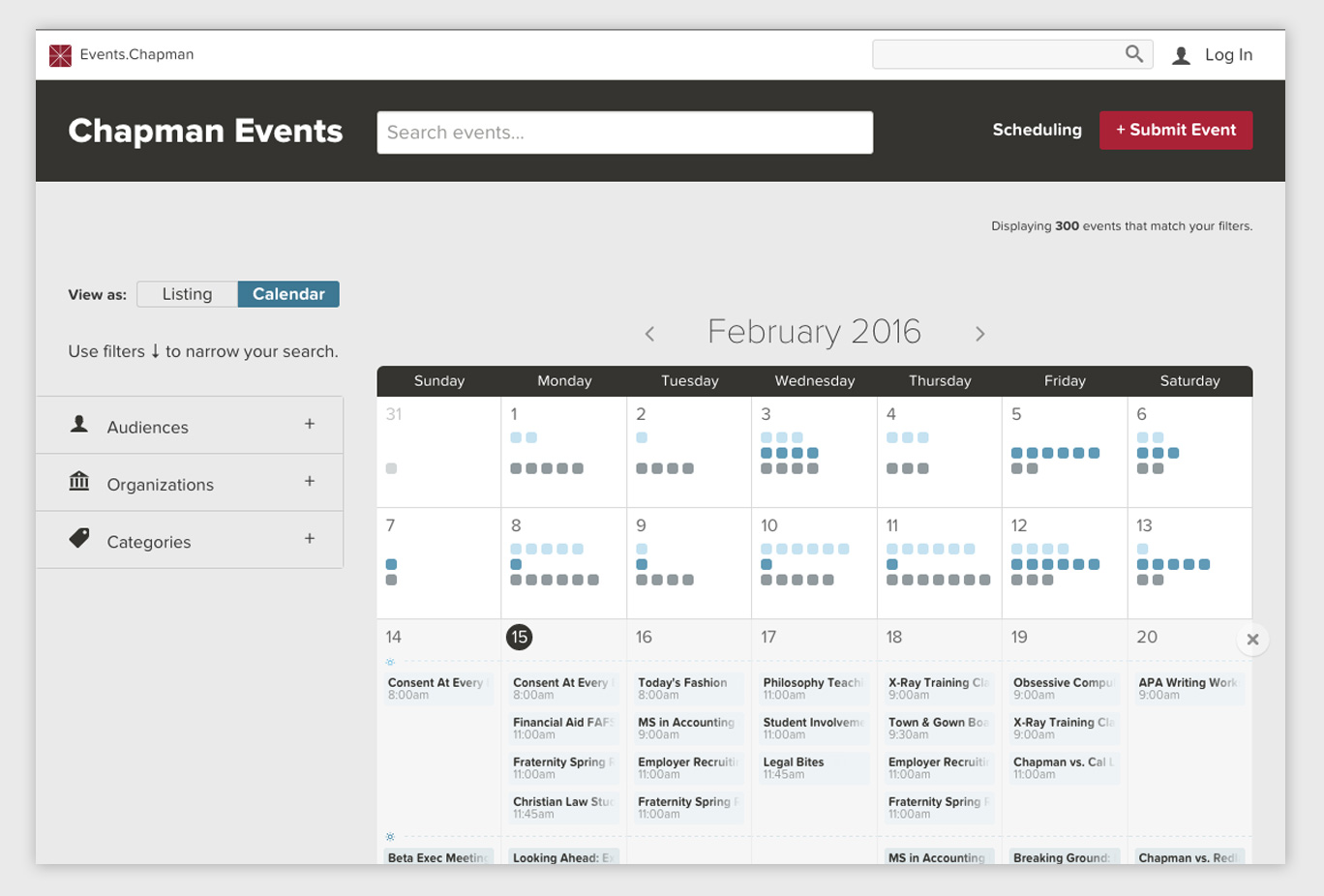The height and width of the screenshot is (896, 1324).
Task: Switch view to Listing
Action: point(187,294)
